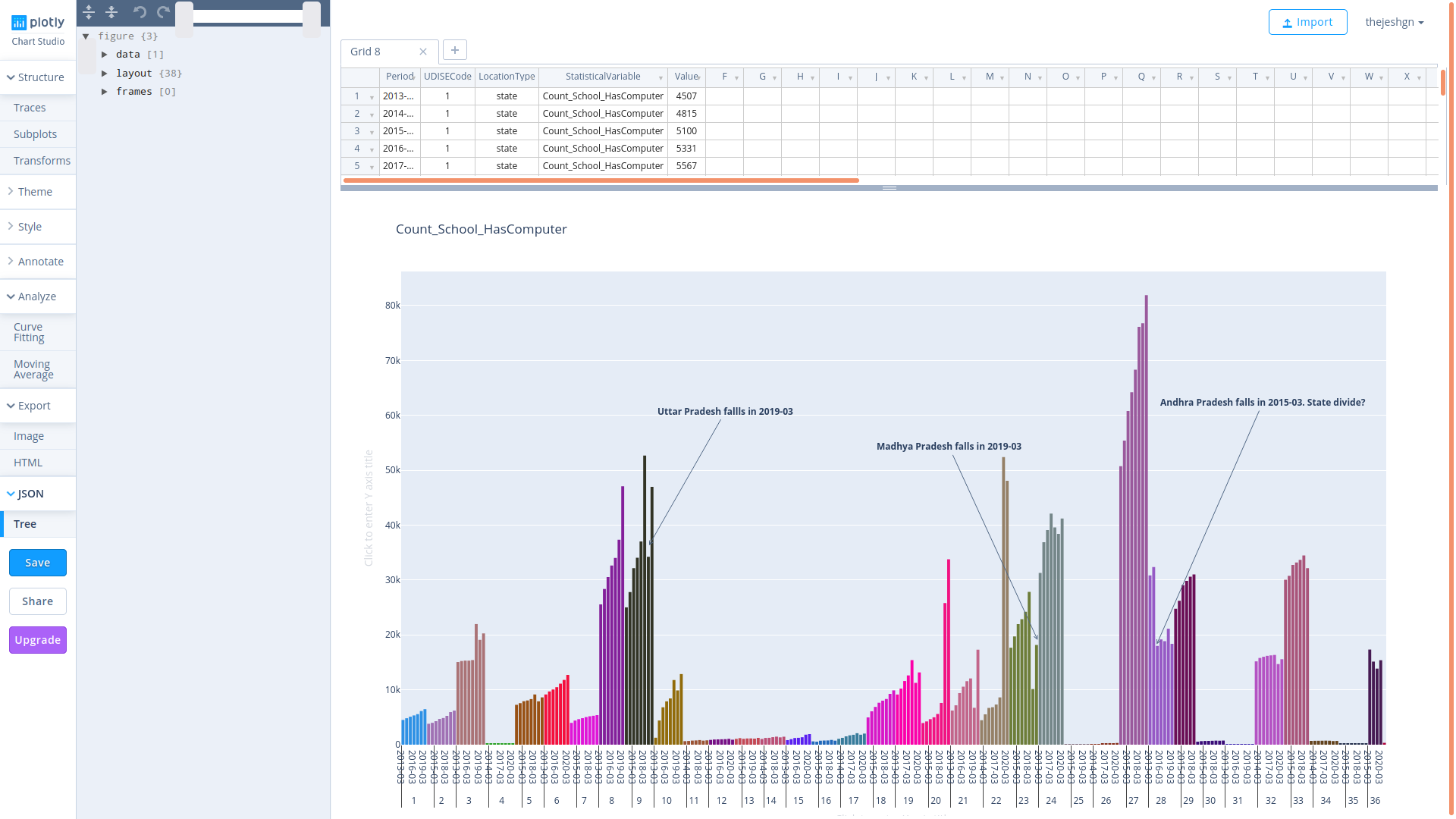Expand the layout node in JSON tree
This screenshot has height=819, width=1456.
[105, 73]
